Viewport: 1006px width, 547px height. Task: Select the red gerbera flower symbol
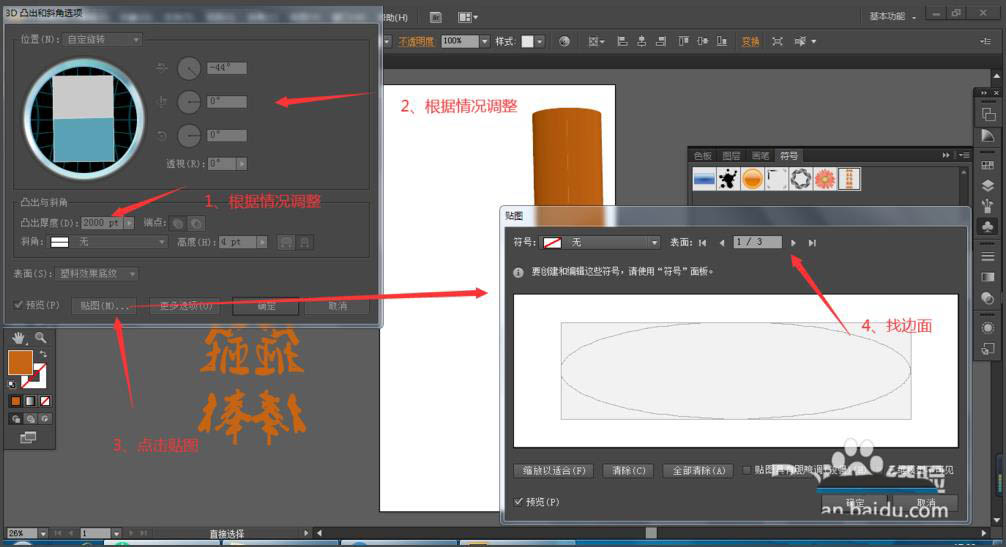point(825,179)
